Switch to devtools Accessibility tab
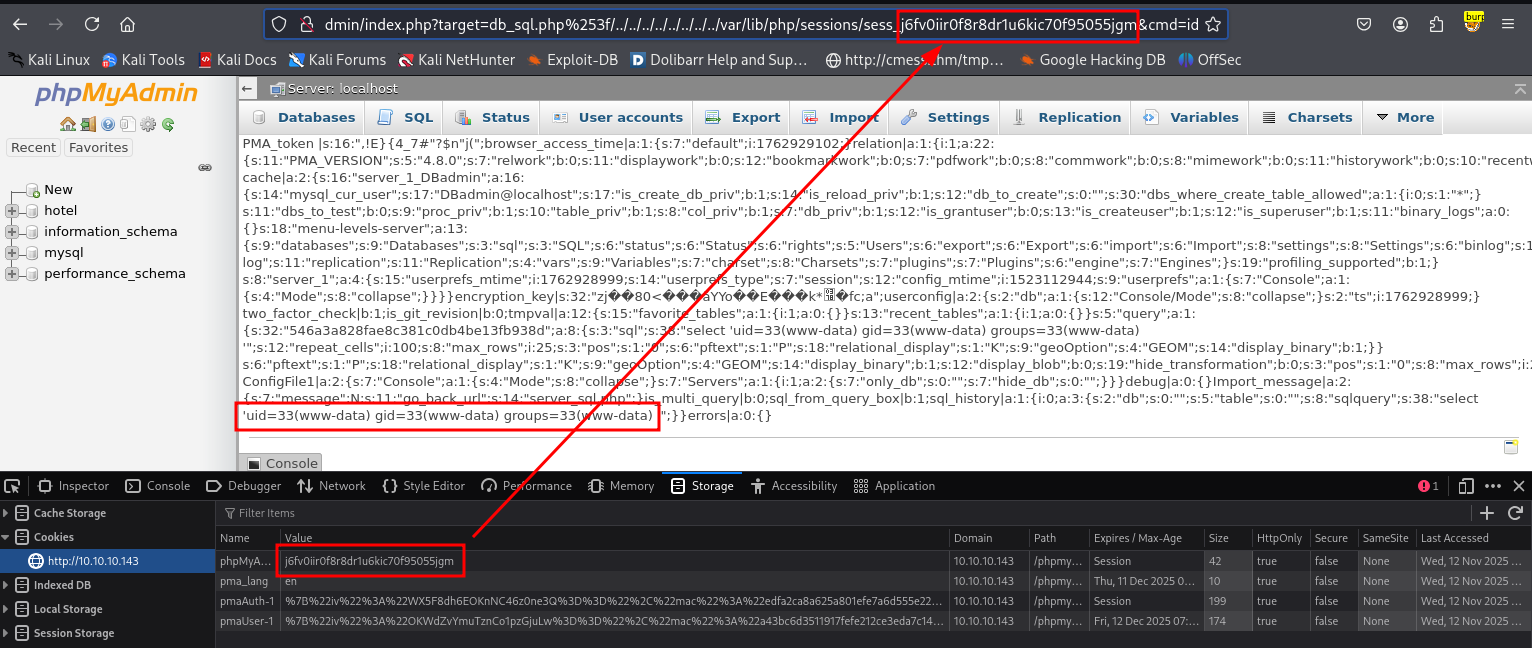The width and height of the screenshot is (1532, 648). [793, 486]
